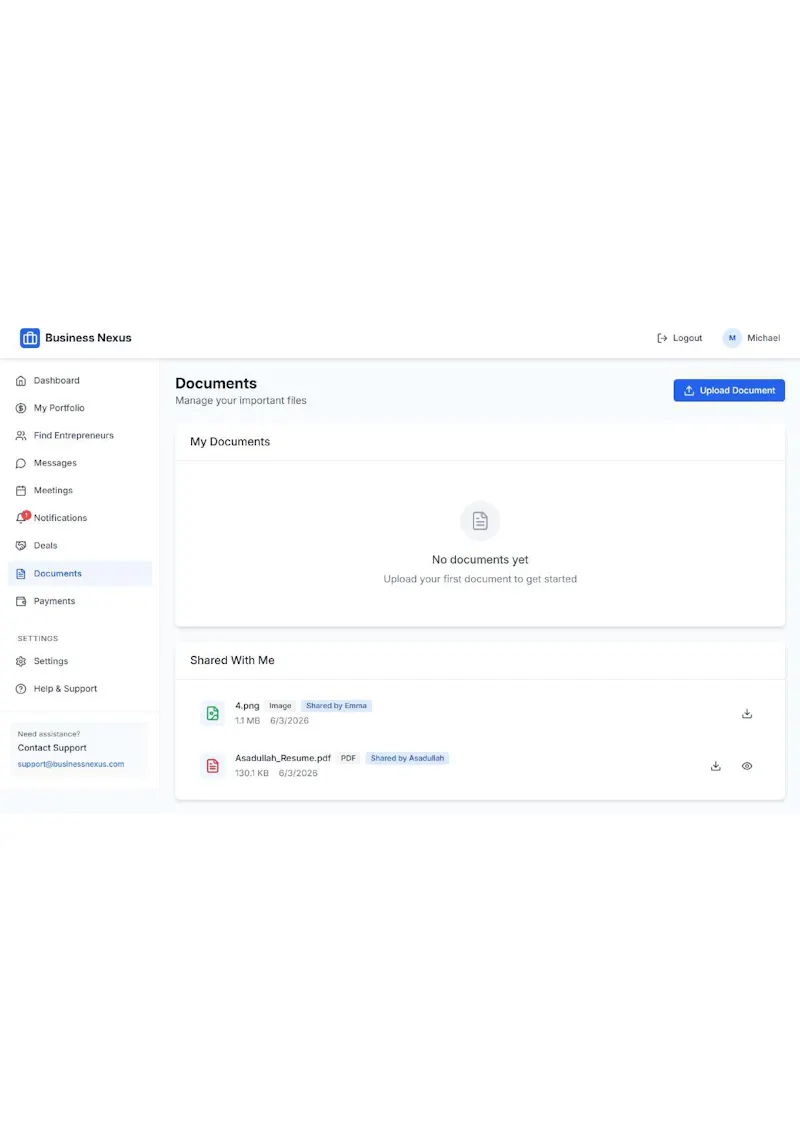
Task: Click the Business Nexus title text
Action: pos(88,338)
